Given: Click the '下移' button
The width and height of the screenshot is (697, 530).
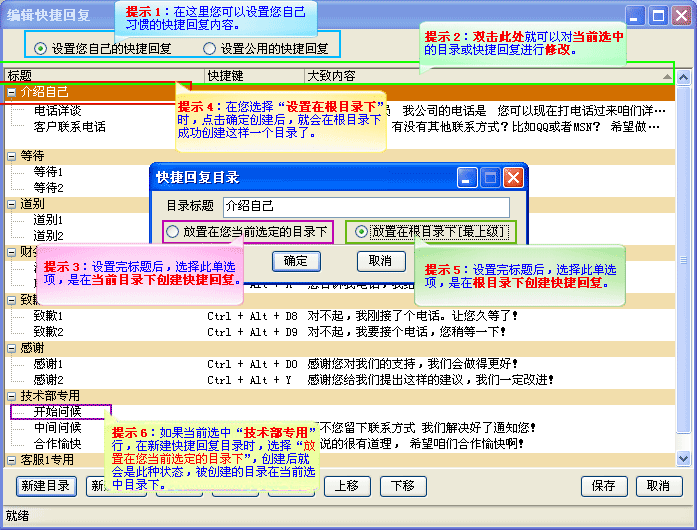Looking at the screenshot, I should [x=402, y=486].
